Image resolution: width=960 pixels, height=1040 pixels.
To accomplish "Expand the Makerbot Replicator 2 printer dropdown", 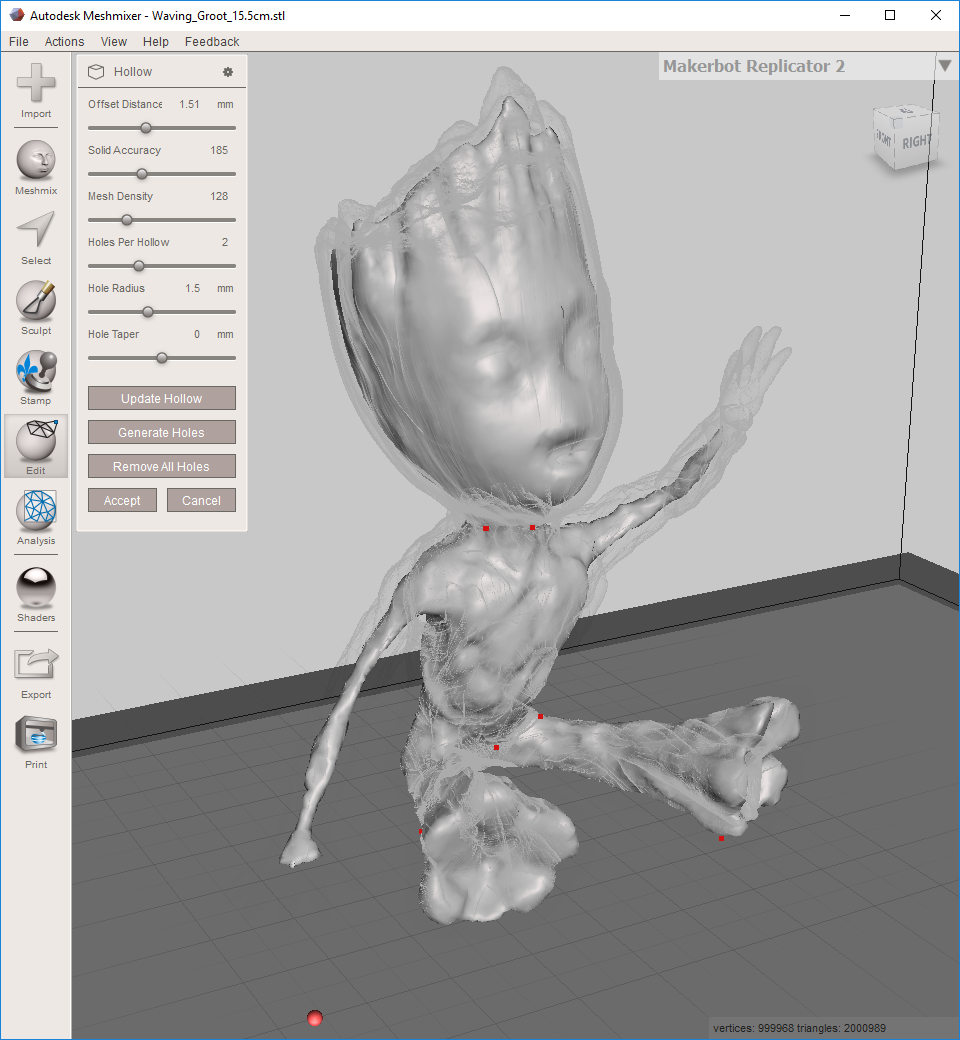I will tap(945, 66).
